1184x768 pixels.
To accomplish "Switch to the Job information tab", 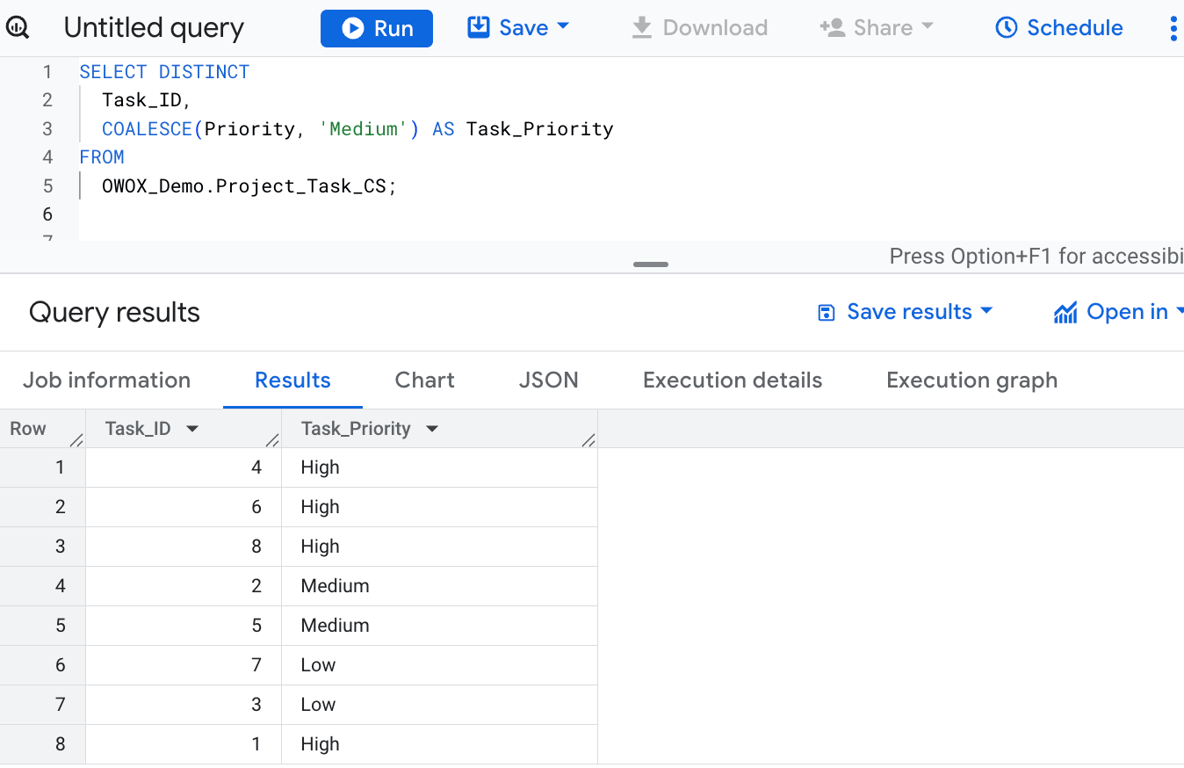I will pos(106,380).
